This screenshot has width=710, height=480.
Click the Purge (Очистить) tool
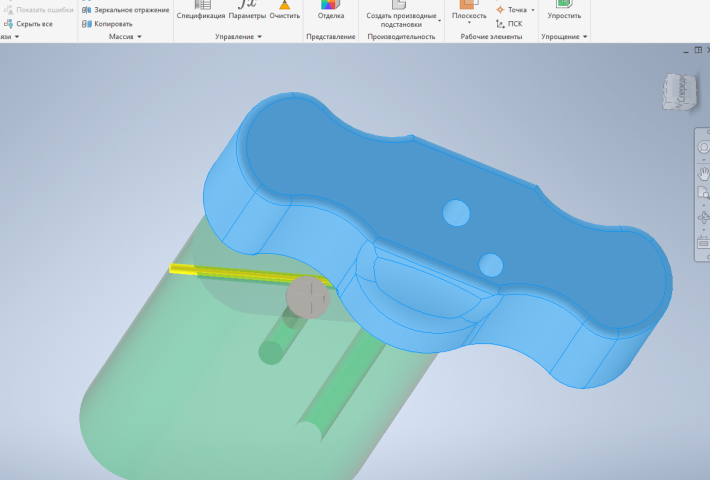point(284,10)
